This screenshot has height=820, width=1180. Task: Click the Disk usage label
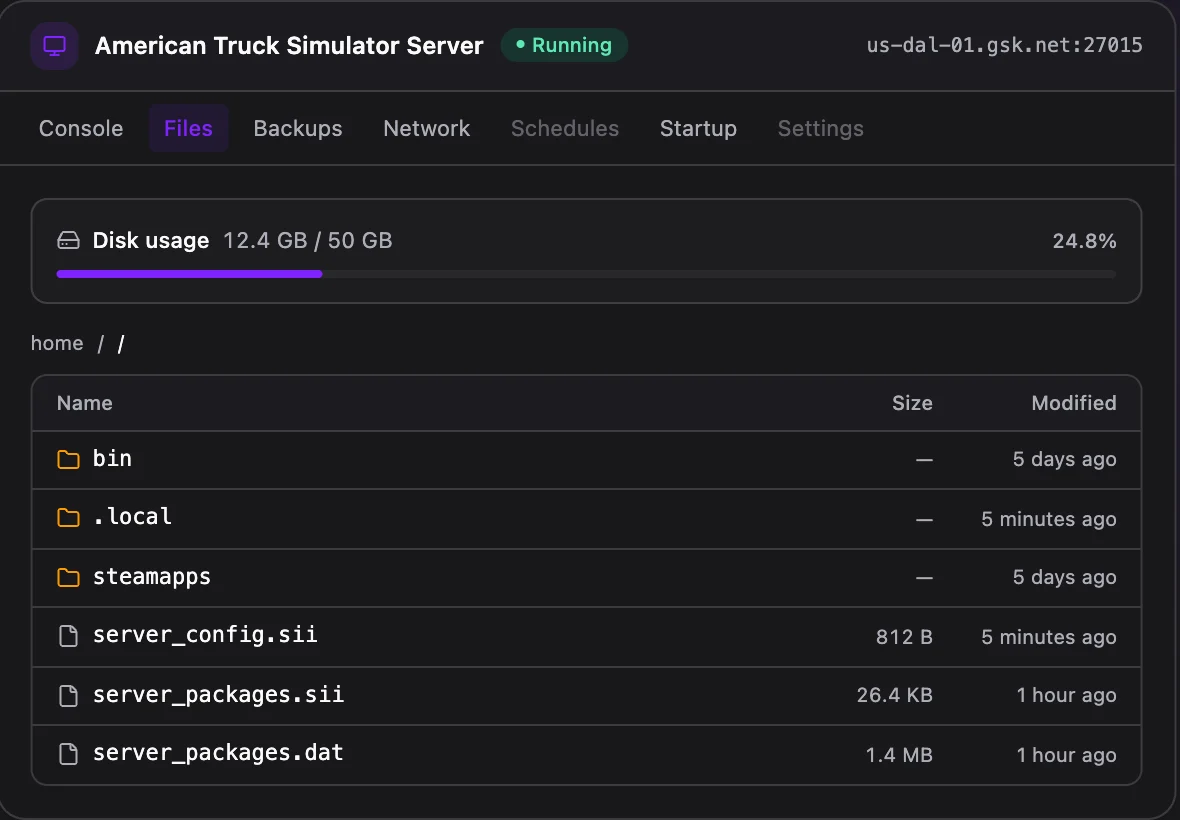tap(151, 241)
